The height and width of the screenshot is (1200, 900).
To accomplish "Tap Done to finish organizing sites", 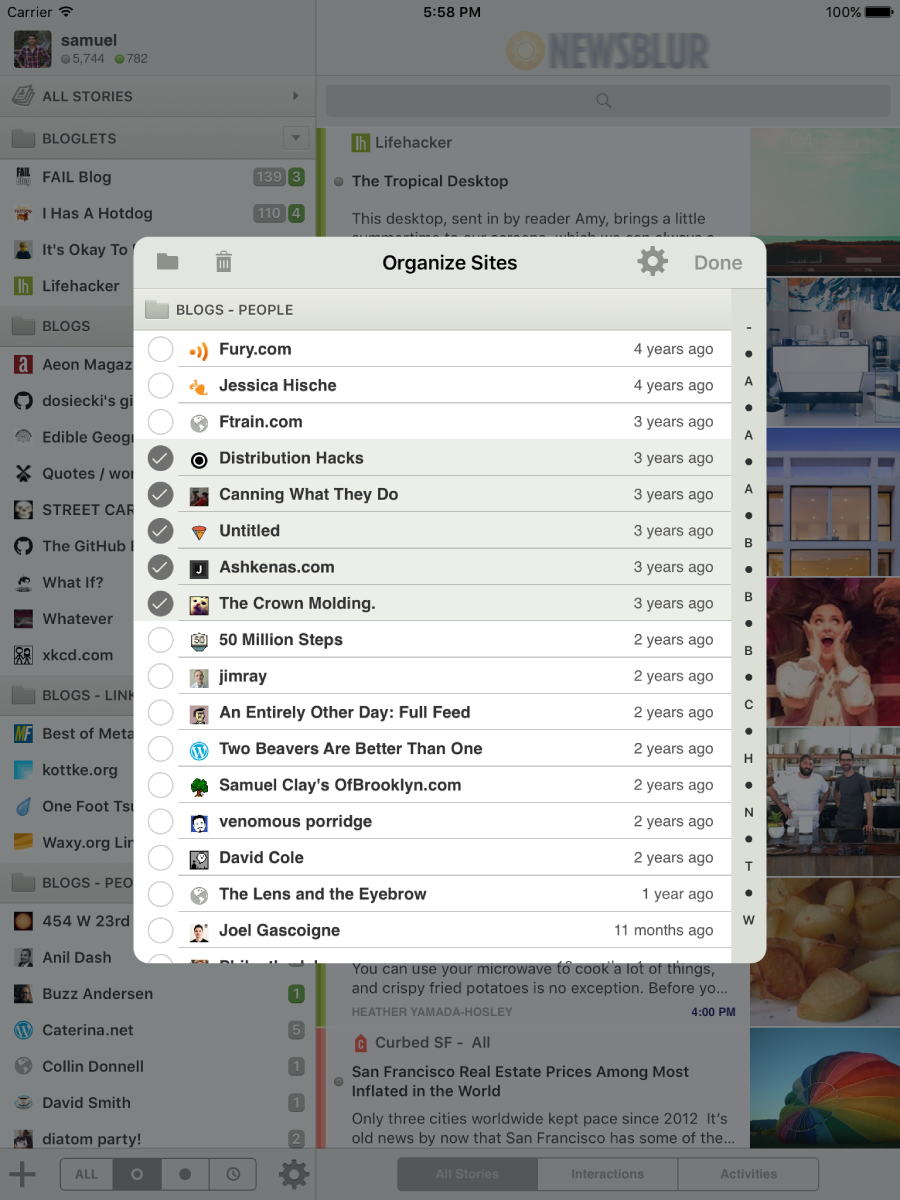I will coord(718,263).
